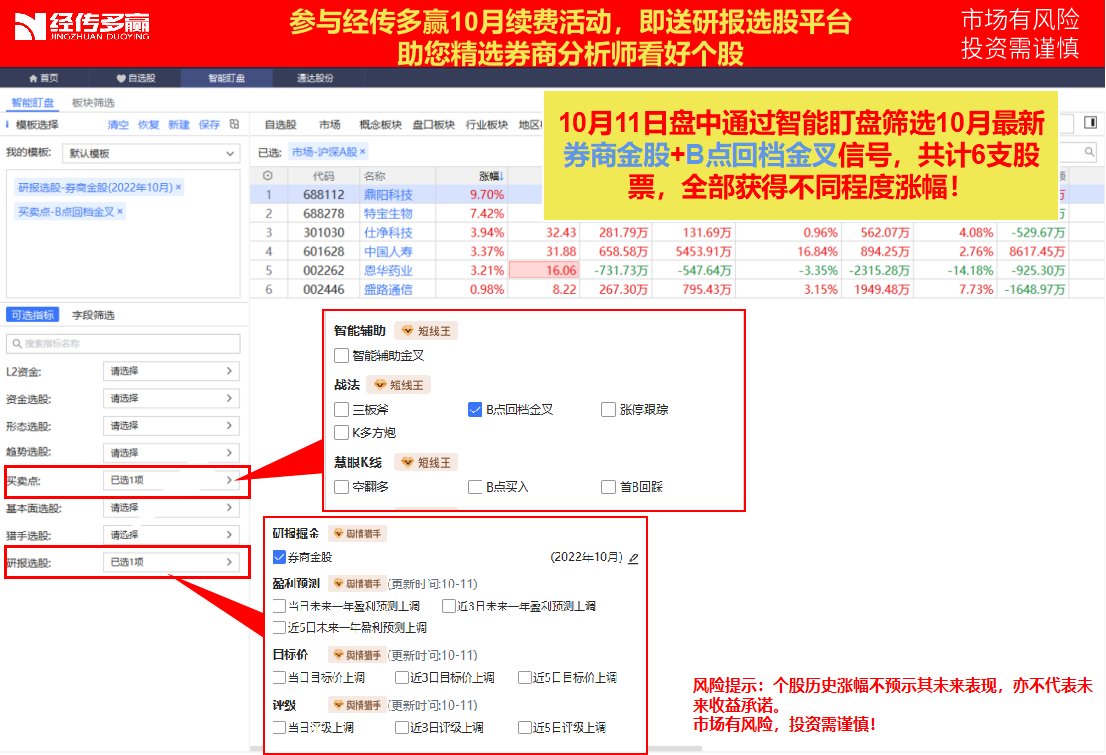The width and height of the screenshot is (1106, 755).
Task: Click the 舆情猎手 badge beside 研报掘金
Action: pos(358,534)
